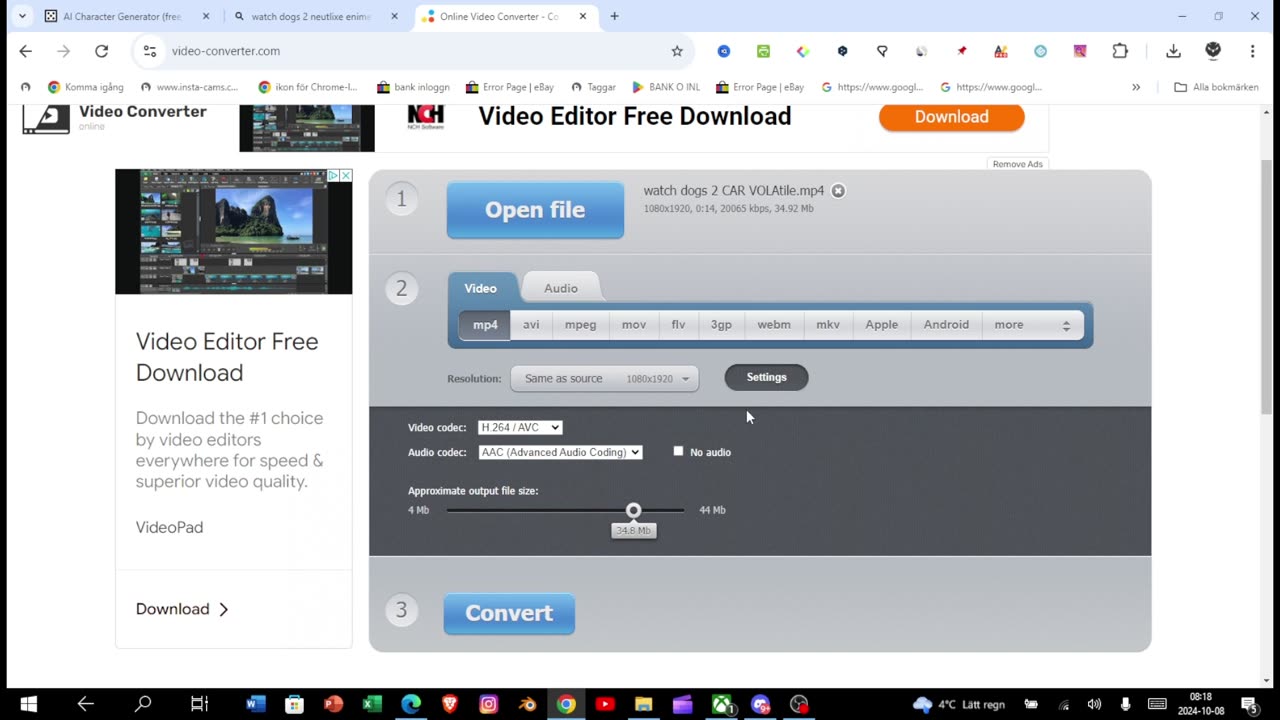Viewport: 1280px width, 720px height.
Task: Click Remove Ads link
Action: pyautogui.click(x=1018, y=164)
